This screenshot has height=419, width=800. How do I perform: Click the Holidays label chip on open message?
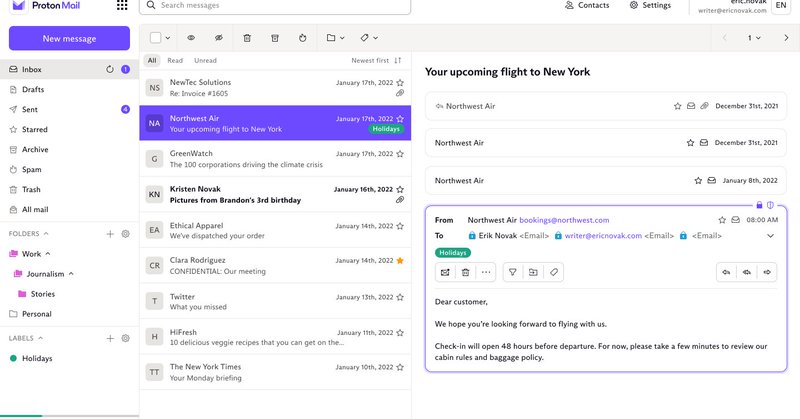[x=453, y=253]
